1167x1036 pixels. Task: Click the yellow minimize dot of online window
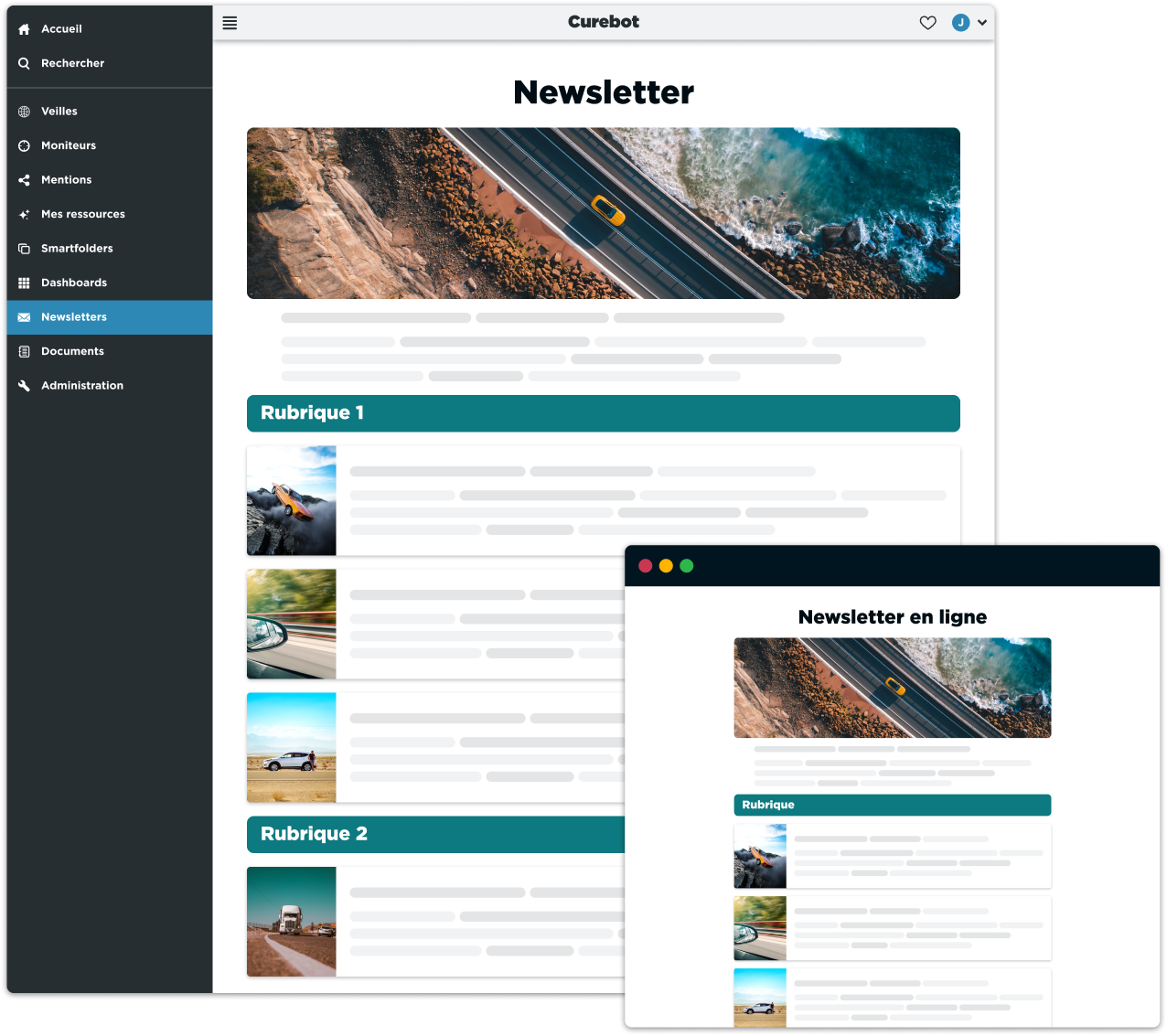point(666,566)
